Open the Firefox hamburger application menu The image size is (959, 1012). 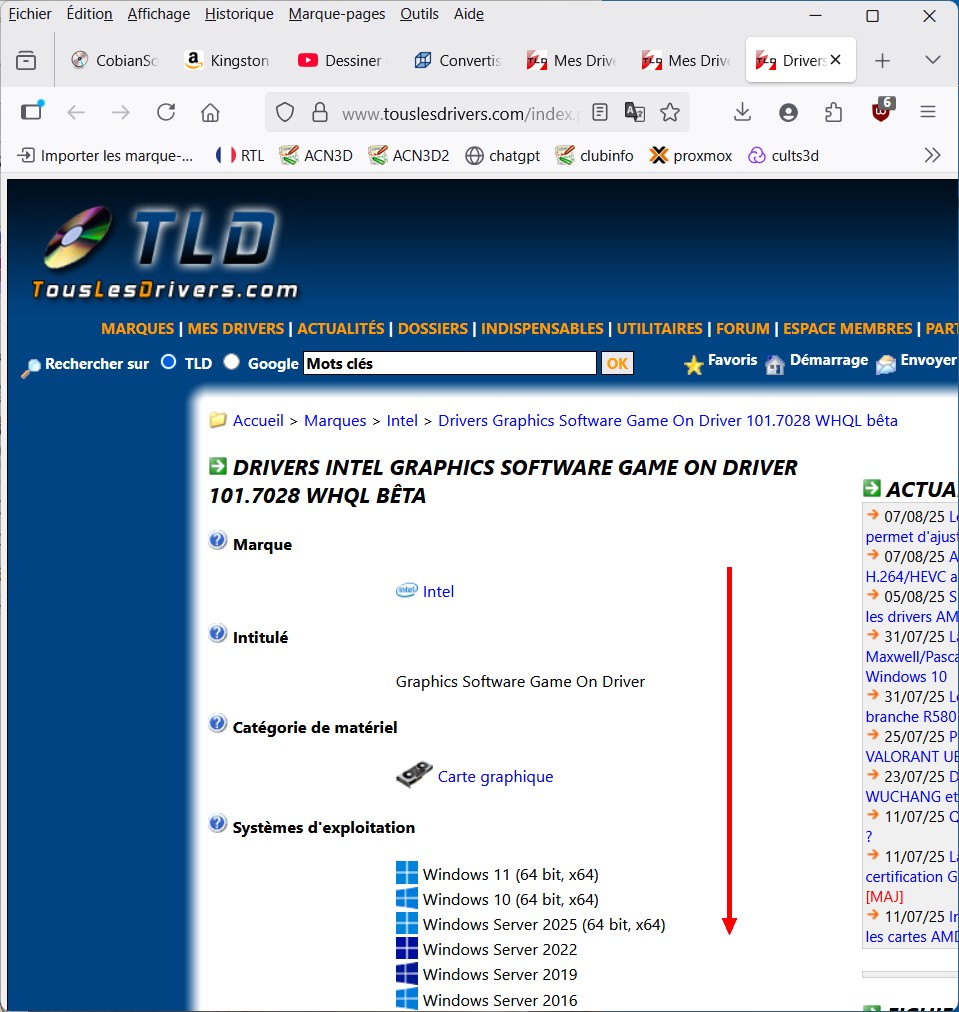927,113
